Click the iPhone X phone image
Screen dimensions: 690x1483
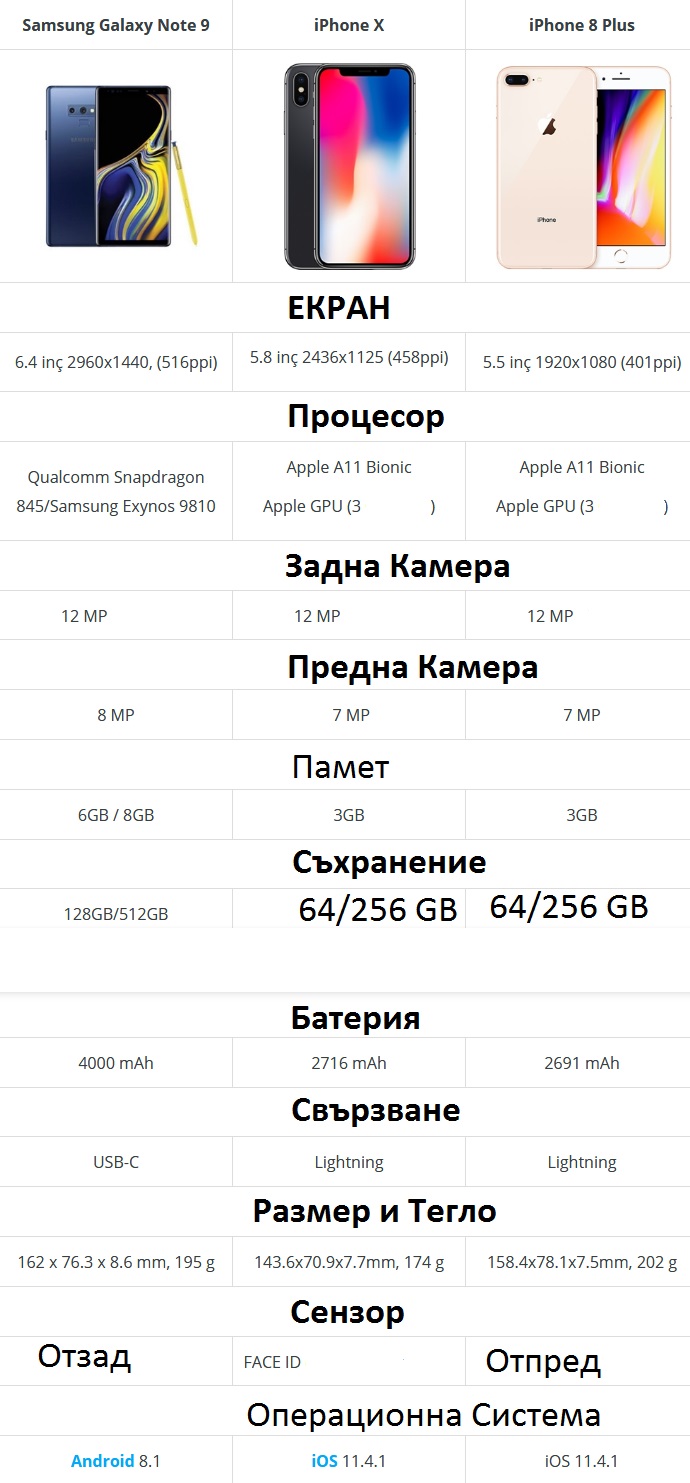click(349, 166)
